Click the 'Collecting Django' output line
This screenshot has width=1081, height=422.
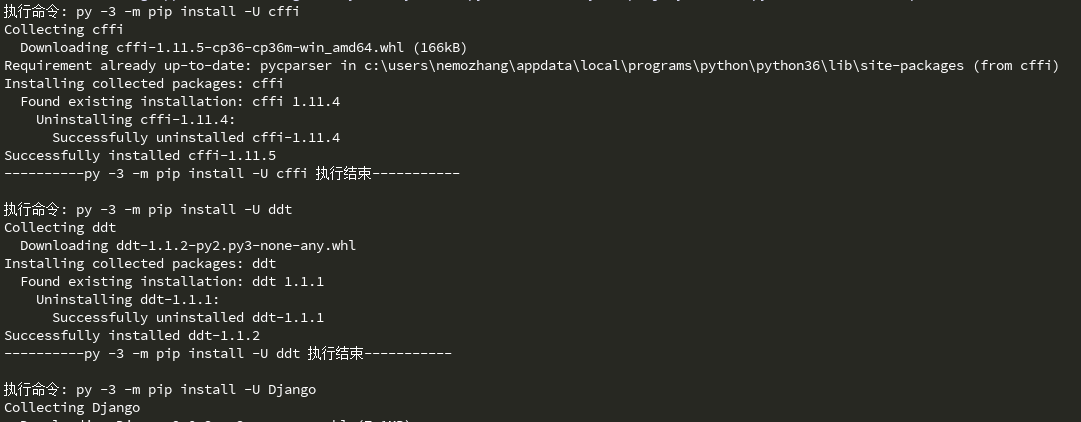tap(72, 407)
